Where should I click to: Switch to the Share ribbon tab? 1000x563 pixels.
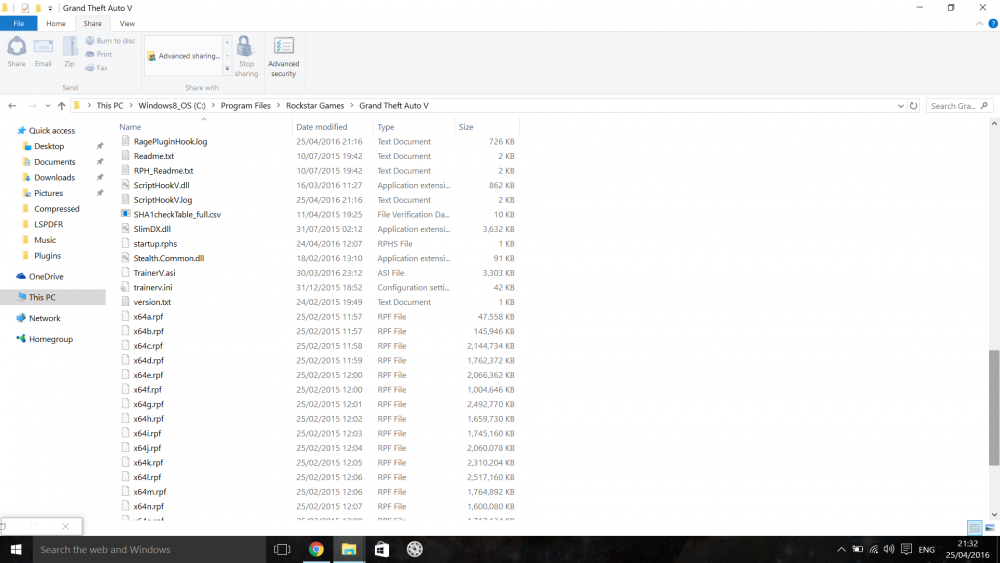[92, 24]
